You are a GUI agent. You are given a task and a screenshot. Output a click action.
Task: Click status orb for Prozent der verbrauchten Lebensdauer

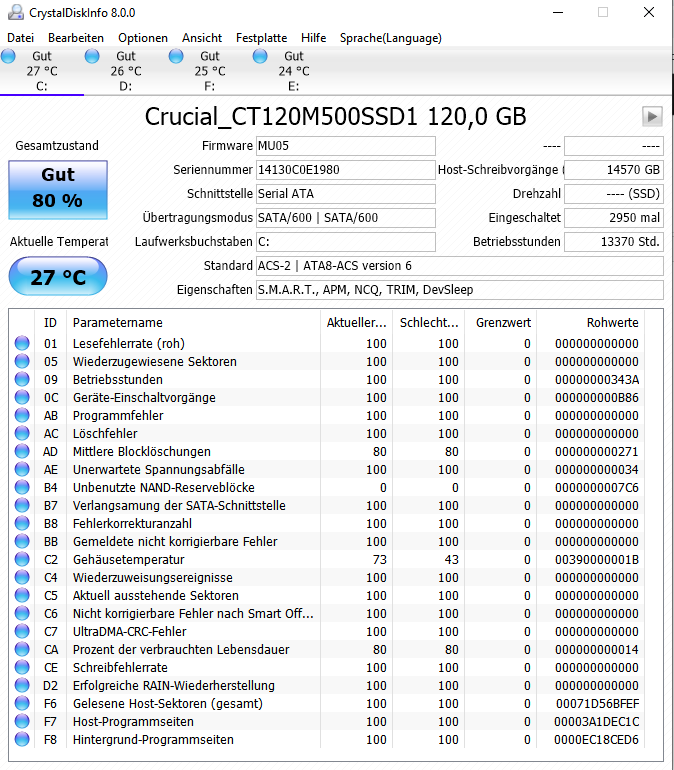pos(22,649)
